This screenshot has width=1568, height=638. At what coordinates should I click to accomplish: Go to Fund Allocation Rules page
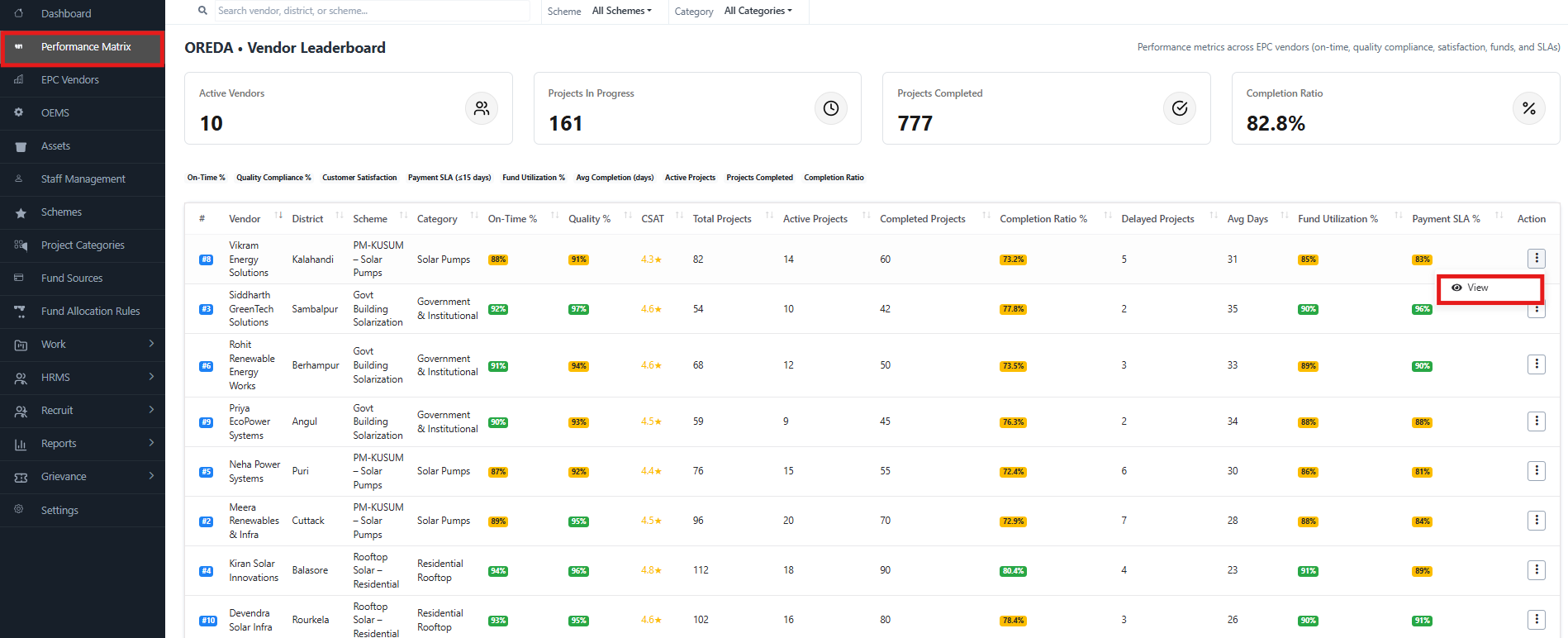[x=90, y=312]
